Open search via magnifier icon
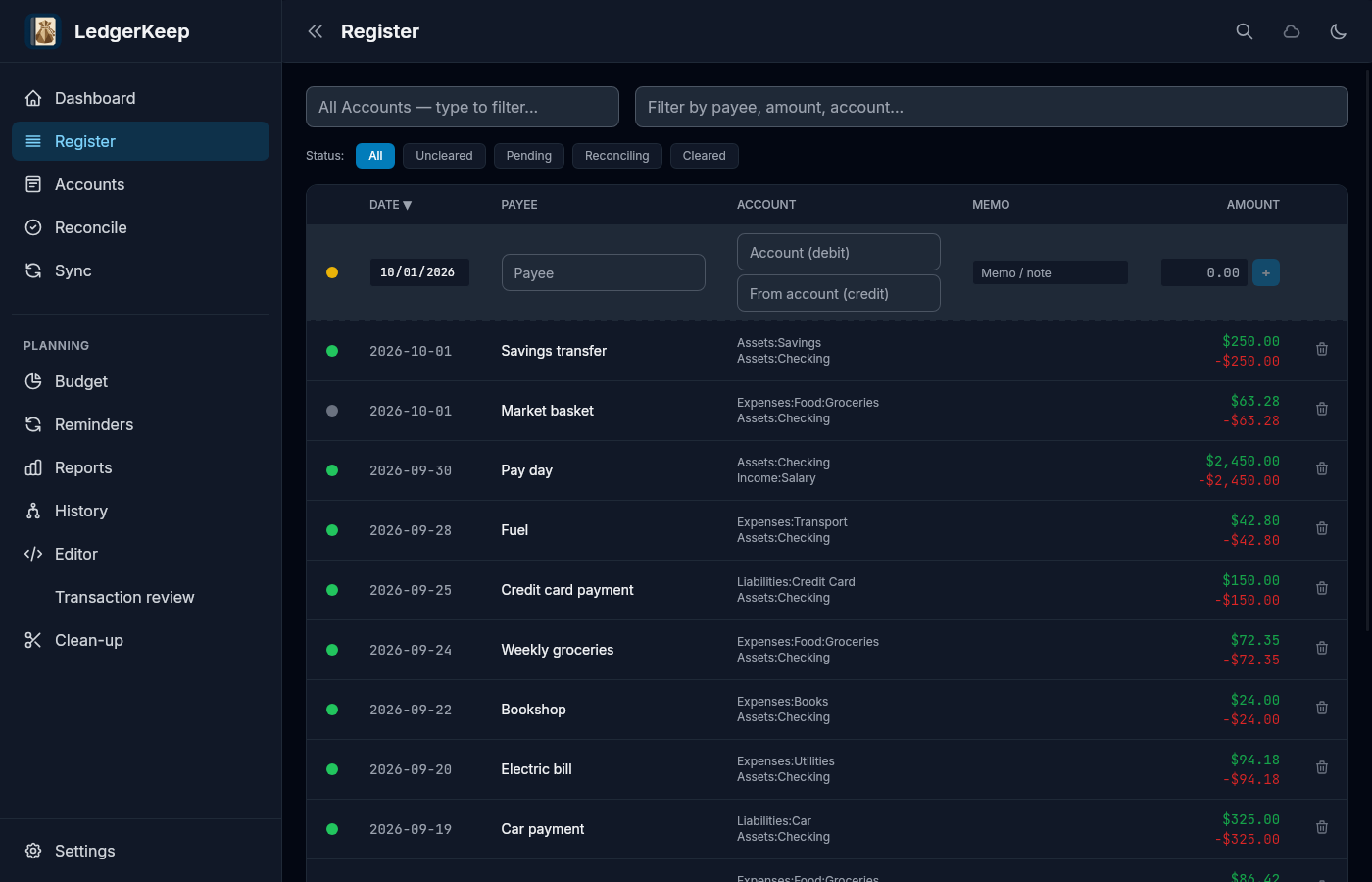The width and height of the screenshot is (1372, 882). pyautogui.click(x=1245, y=31)
